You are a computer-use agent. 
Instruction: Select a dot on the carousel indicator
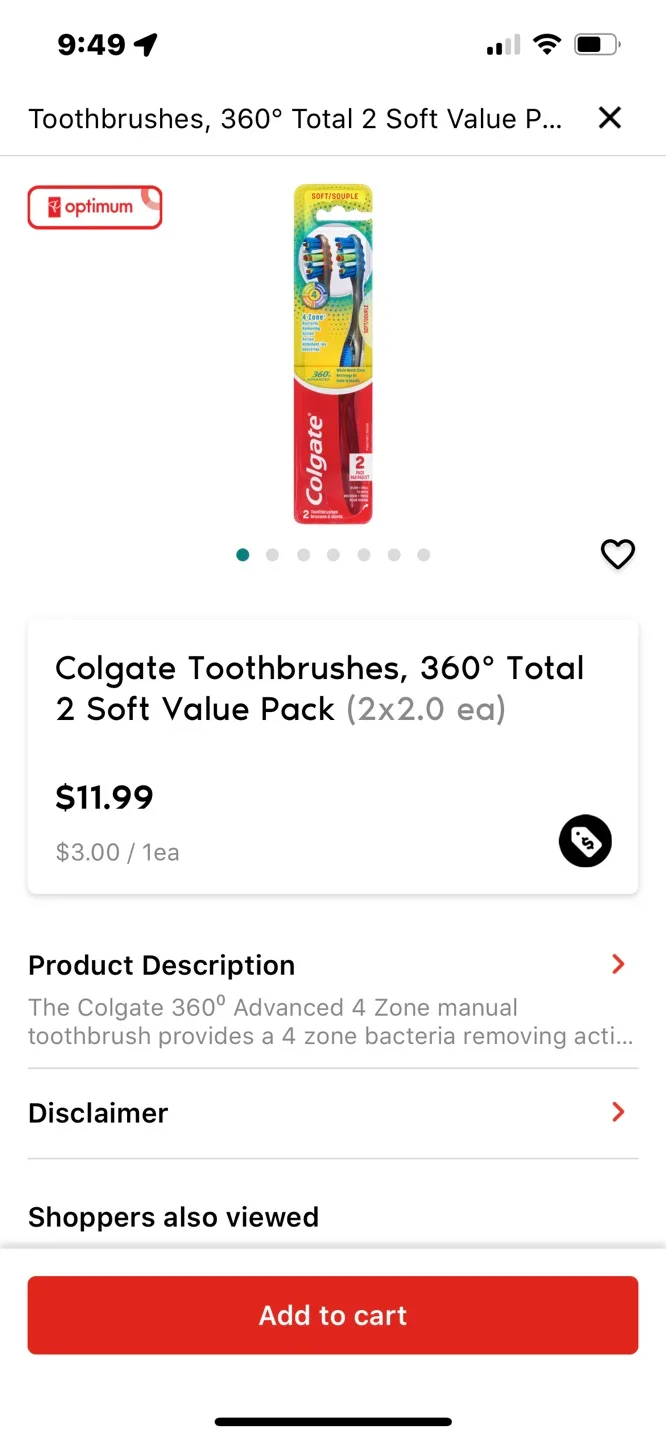[333, 554]
